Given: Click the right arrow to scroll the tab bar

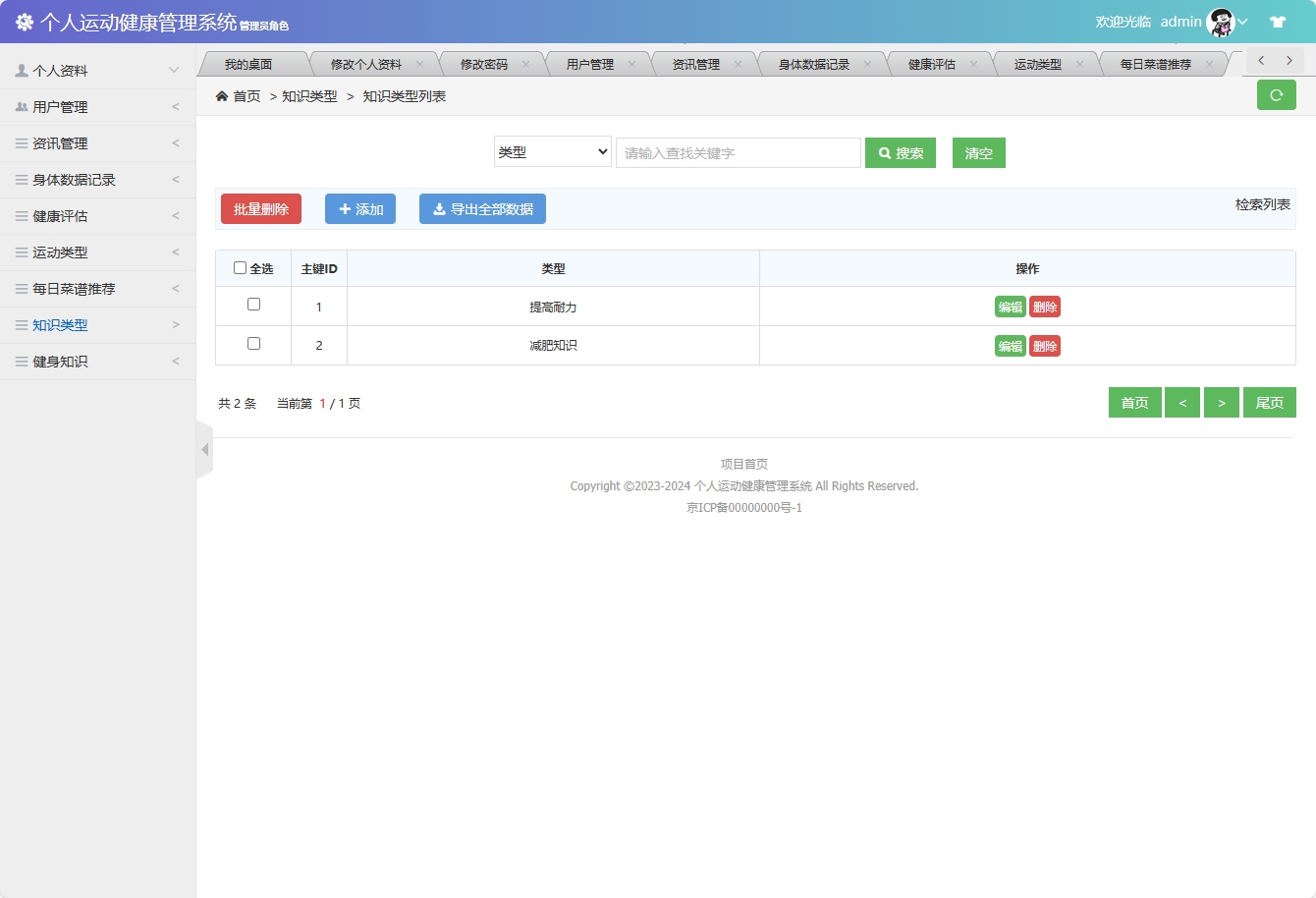Looking at the screenshot, I should pos(1287,60).
